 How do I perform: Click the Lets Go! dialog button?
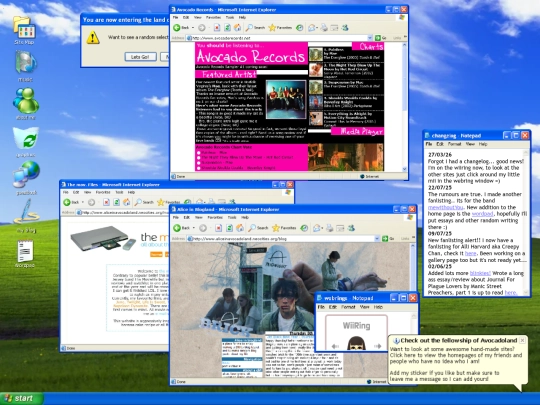click(x=141, y=56)
